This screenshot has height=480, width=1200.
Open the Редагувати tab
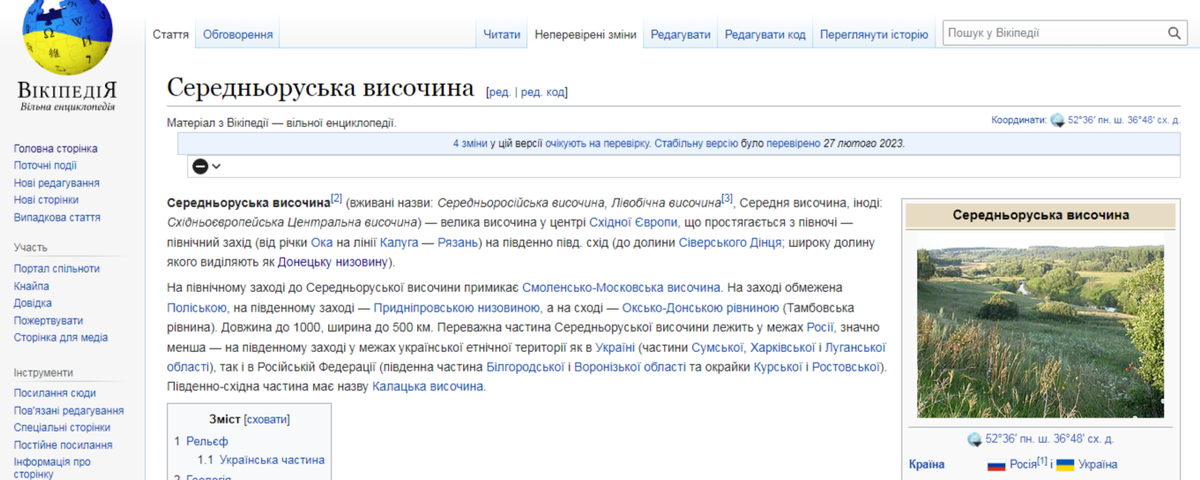681,34
